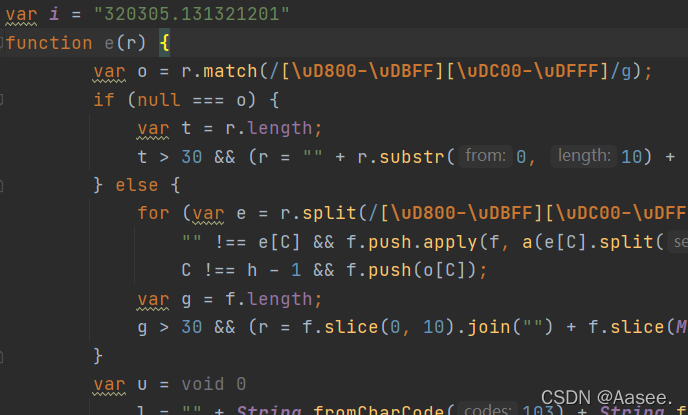This screenshot has width=688, height=415.
Task: Click the highlighted opening brace after e(r)
Action: (164, 43)
